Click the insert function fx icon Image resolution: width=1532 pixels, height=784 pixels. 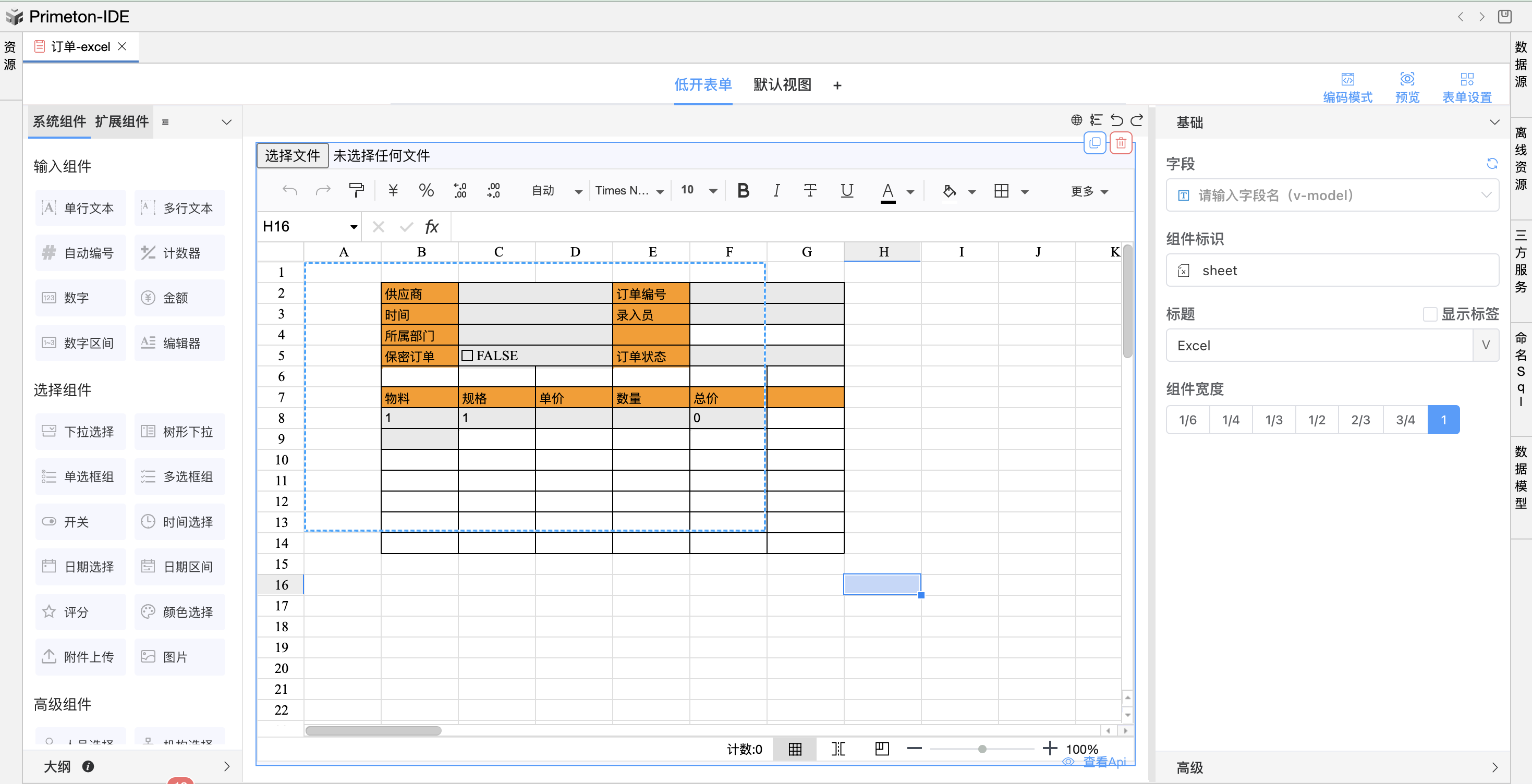pyautogui.click(x=431, y=226)
